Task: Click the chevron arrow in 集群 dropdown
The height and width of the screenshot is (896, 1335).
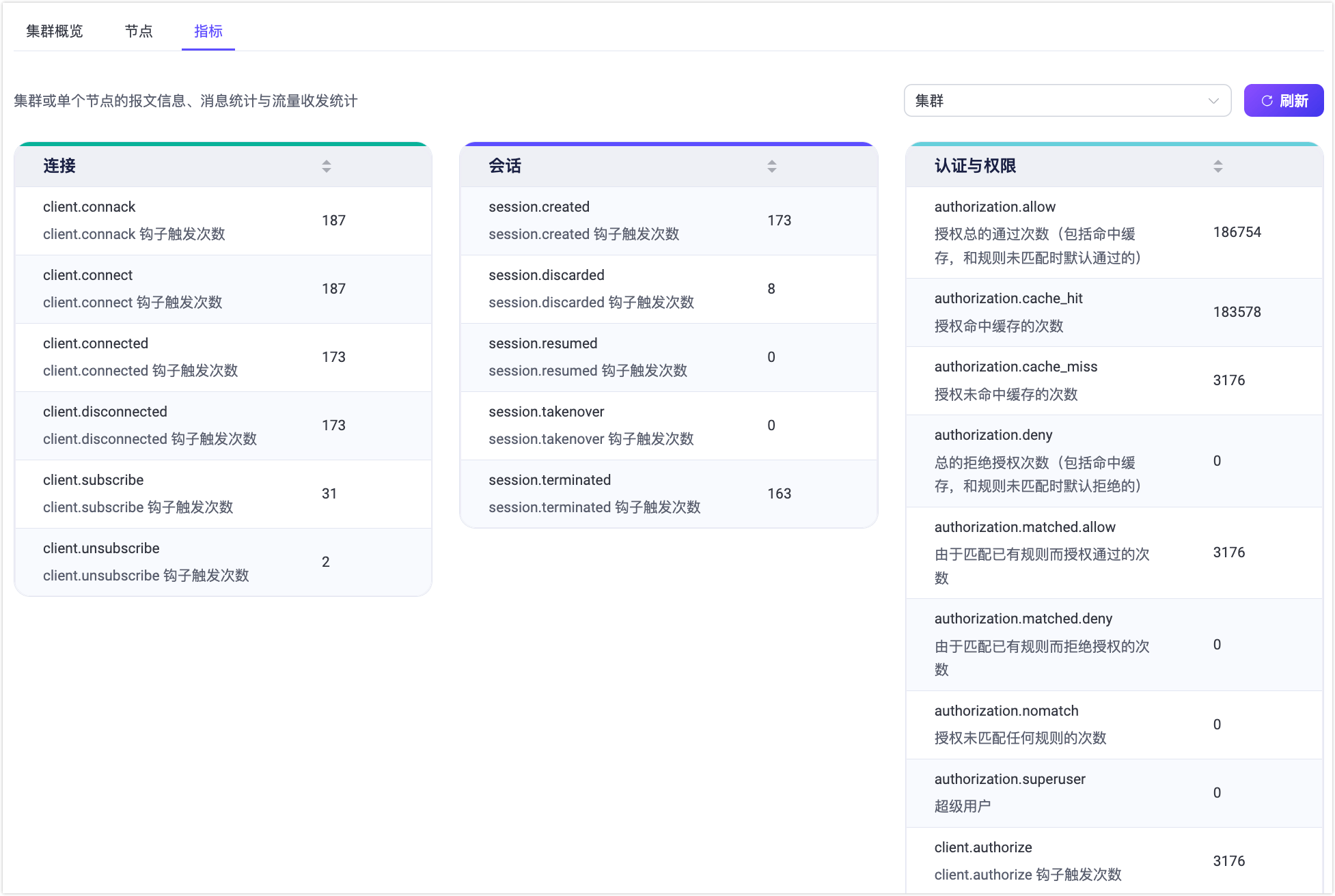Action: [x=1213, y=101]
